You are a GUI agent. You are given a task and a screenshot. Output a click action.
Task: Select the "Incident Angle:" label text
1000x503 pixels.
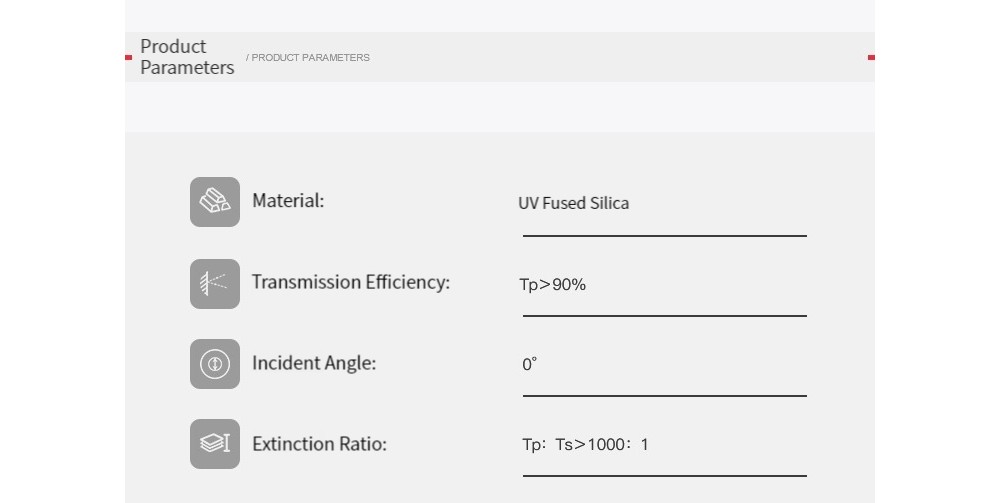[x=314, y=363]
